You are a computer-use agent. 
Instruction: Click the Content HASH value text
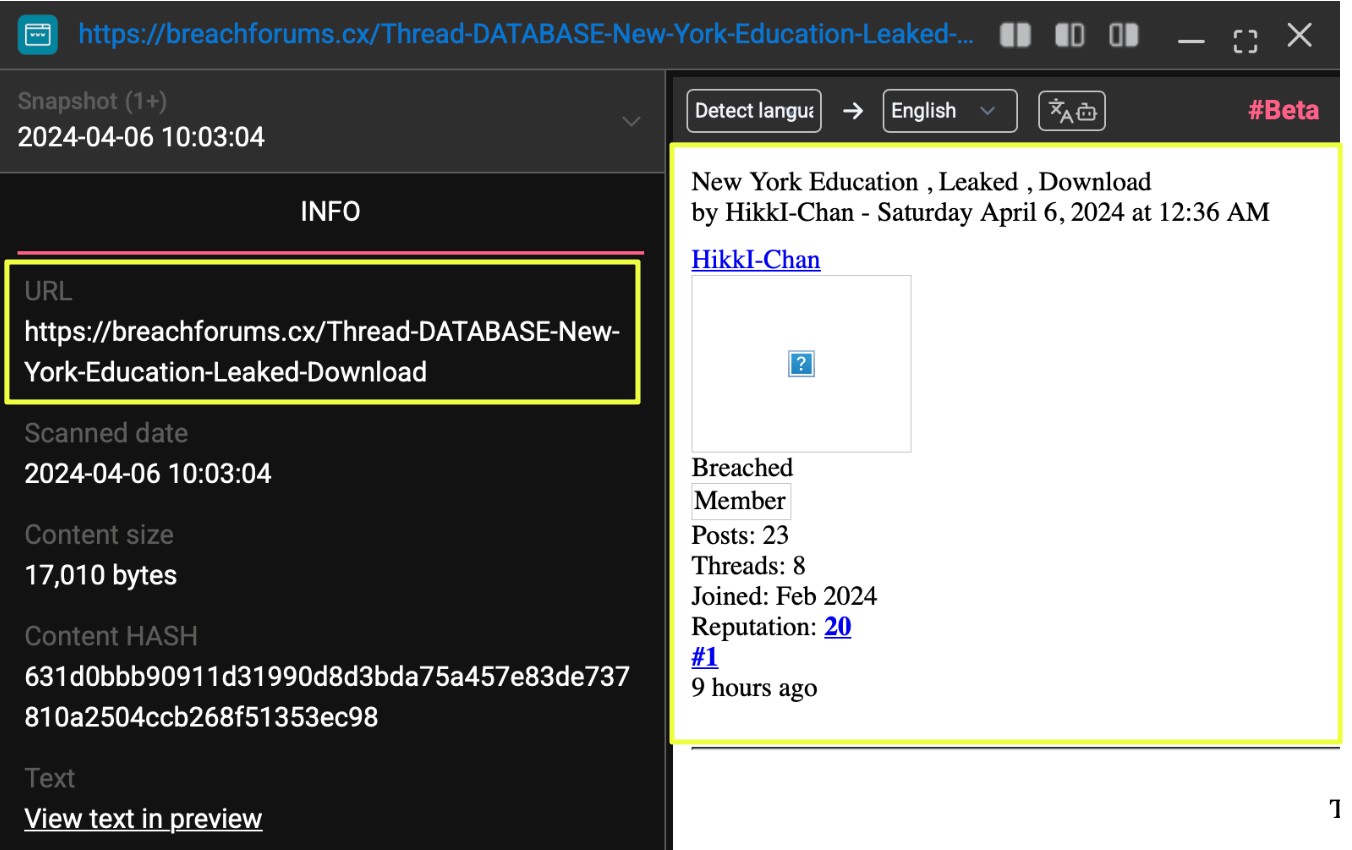[x=327, y=697]
